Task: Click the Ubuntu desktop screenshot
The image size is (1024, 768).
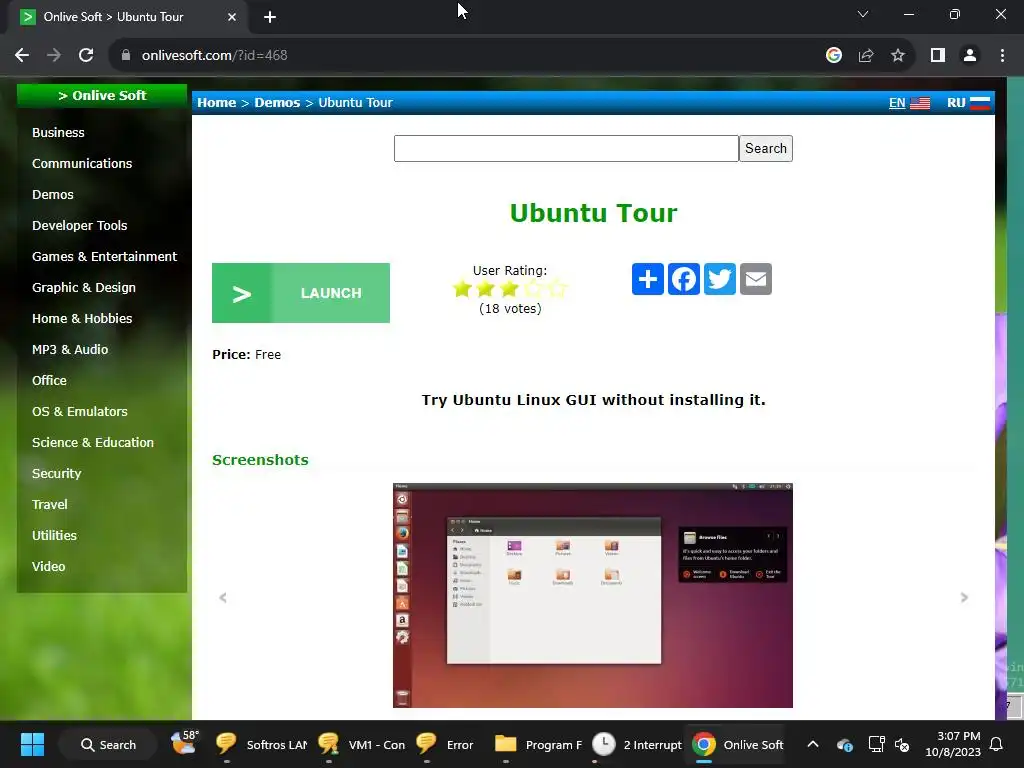Action: (593, 596)
